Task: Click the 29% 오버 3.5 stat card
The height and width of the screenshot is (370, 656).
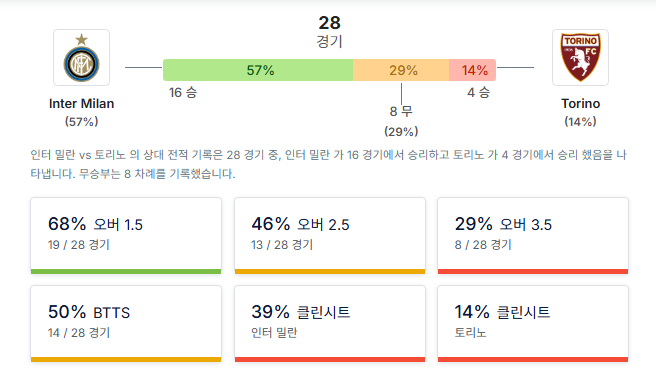Action: tap(533, 236)
